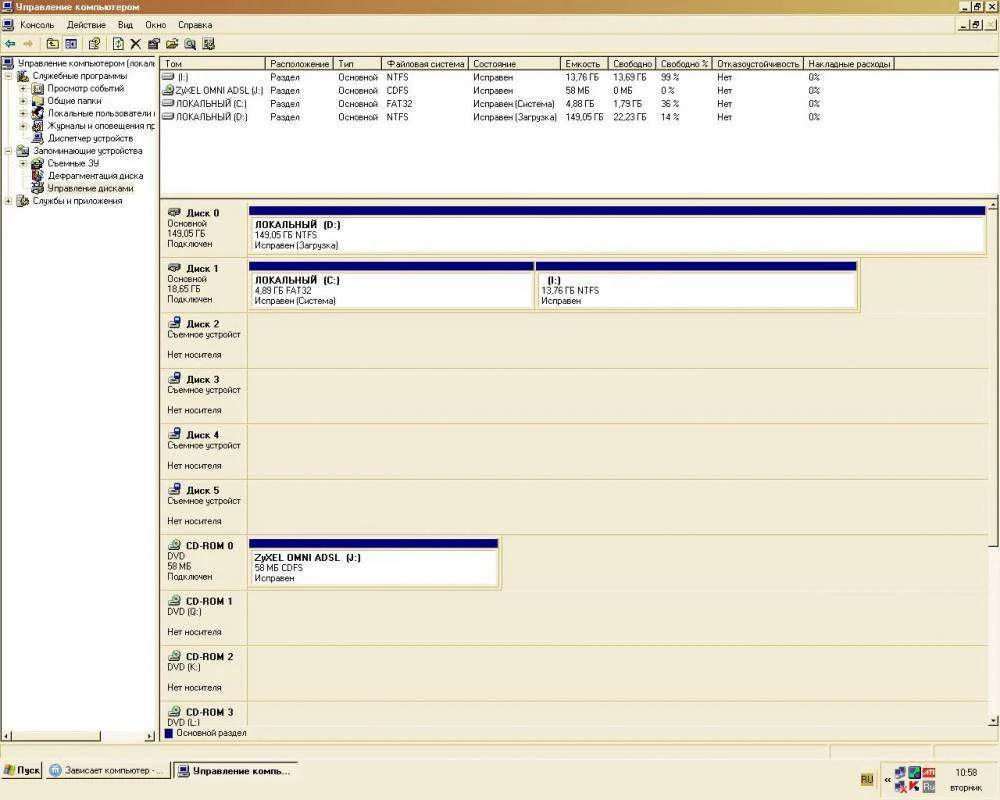Sort by the Свободно % column header
Screen dimensions: 1000x800
pos(684,64)
